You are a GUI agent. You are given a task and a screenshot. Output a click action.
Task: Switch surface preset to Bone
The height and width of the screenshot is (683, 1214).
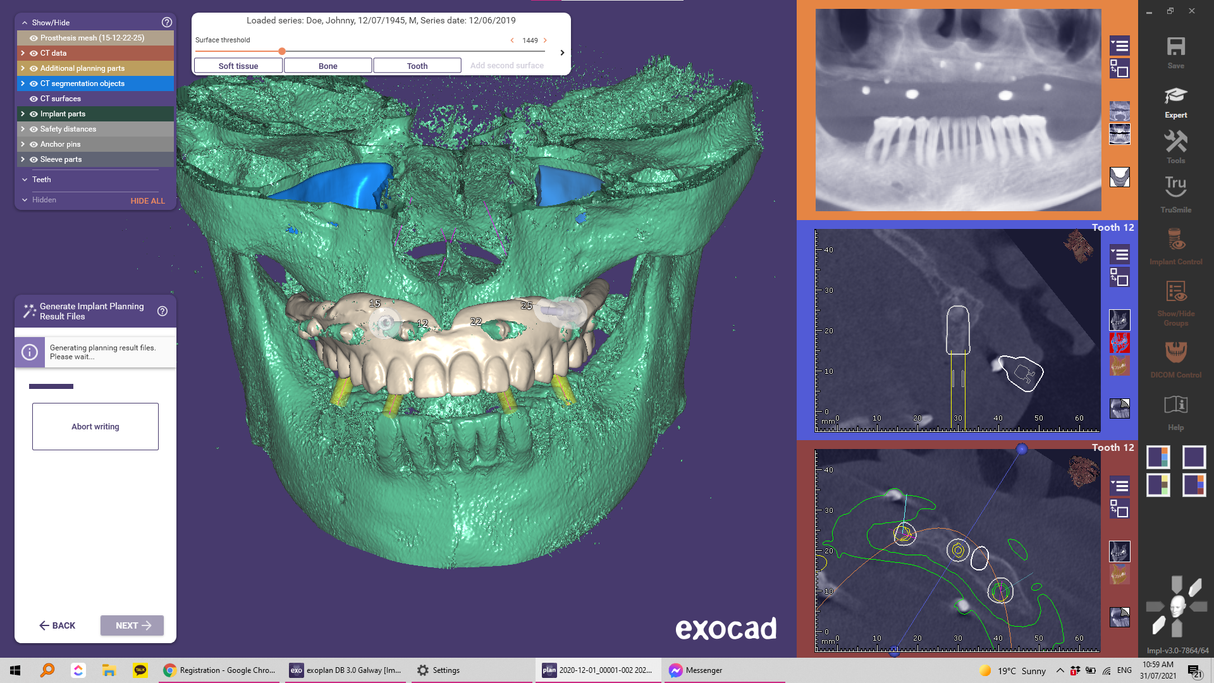[x=327, y=65]
